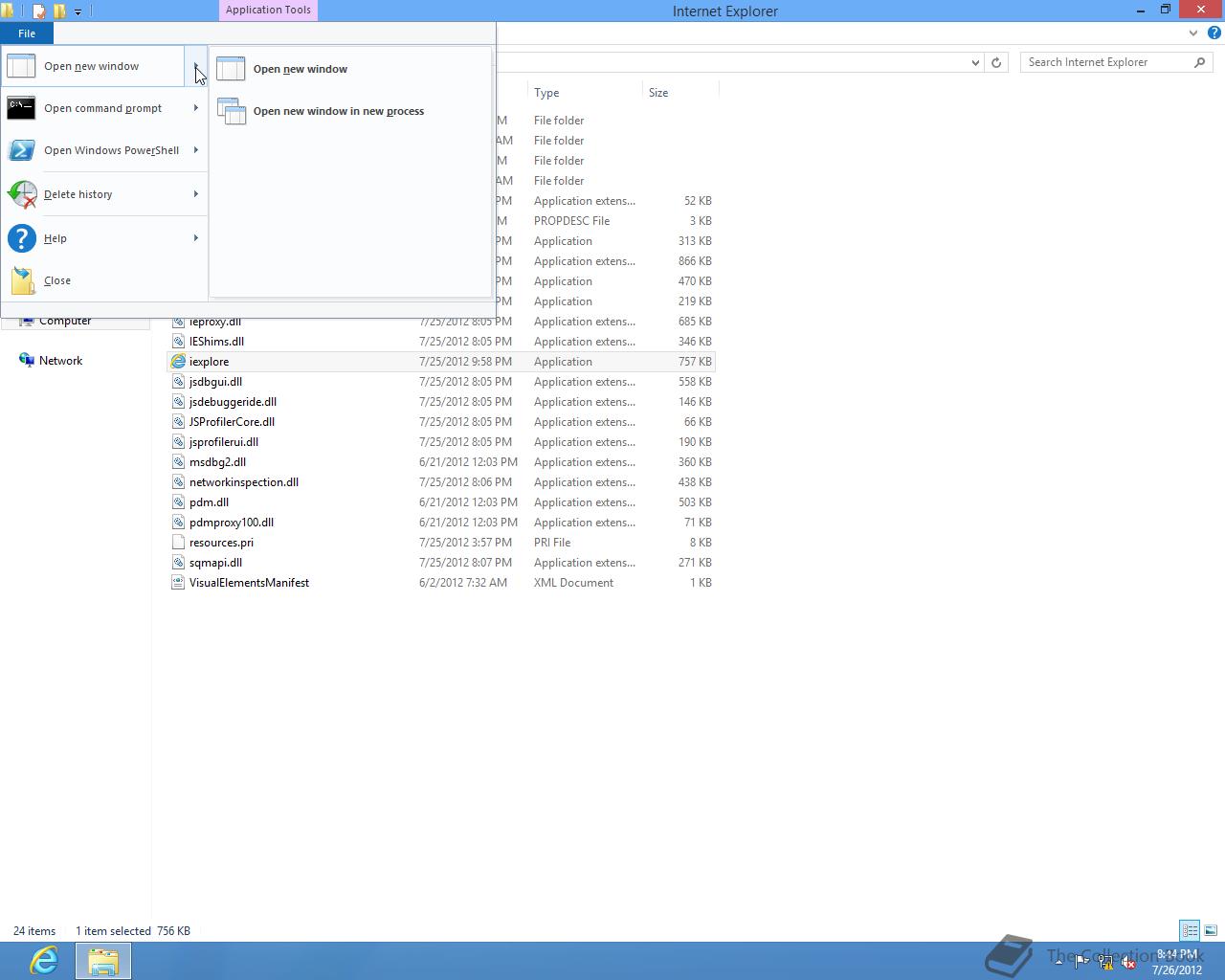This screenshot has width=1225, height=980.
Task: Select VisualElementsManifest file name
Action: coord(249,583)
